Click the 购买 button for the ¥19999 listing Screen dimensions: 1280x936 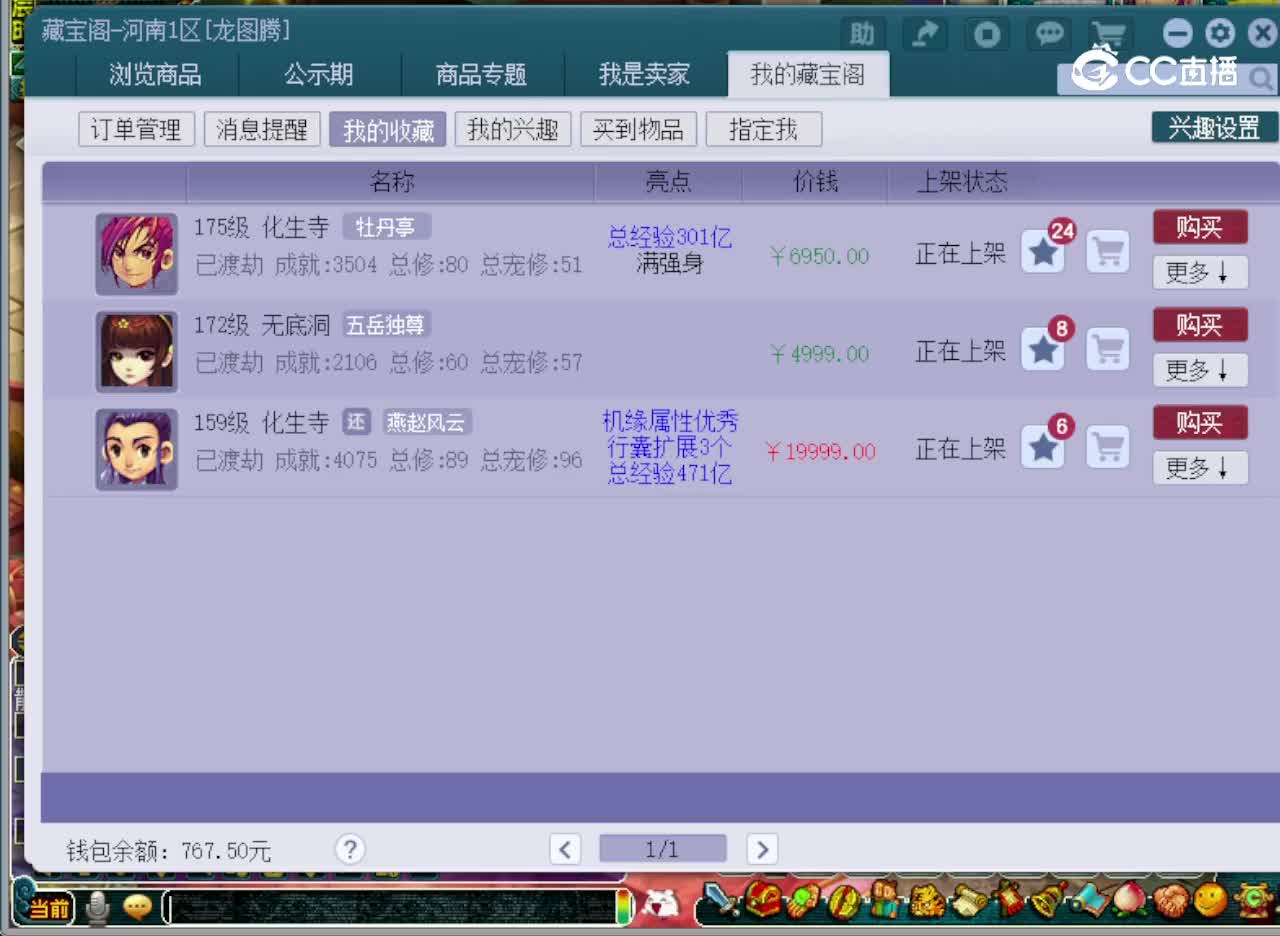[x=1199, y=422]
